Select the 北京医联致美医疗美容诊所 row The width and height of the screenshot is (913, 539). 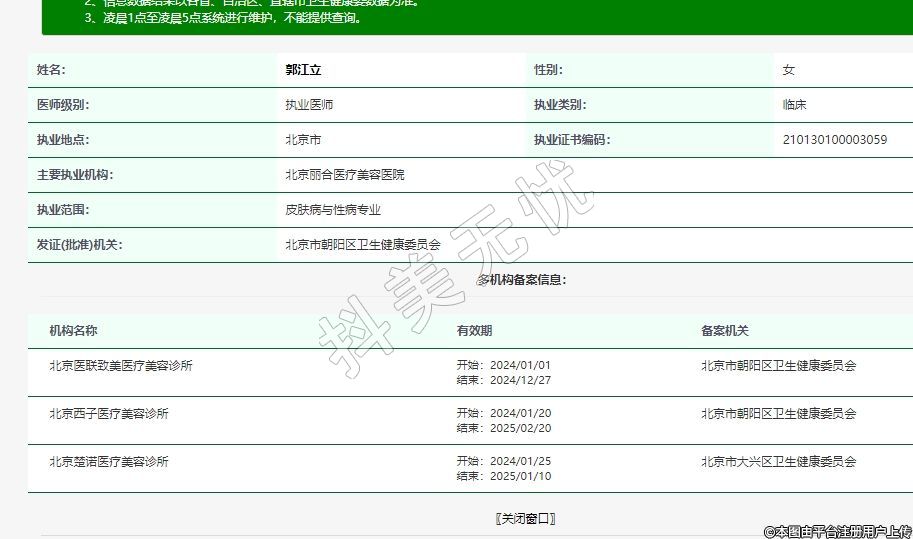pos(121,366)
